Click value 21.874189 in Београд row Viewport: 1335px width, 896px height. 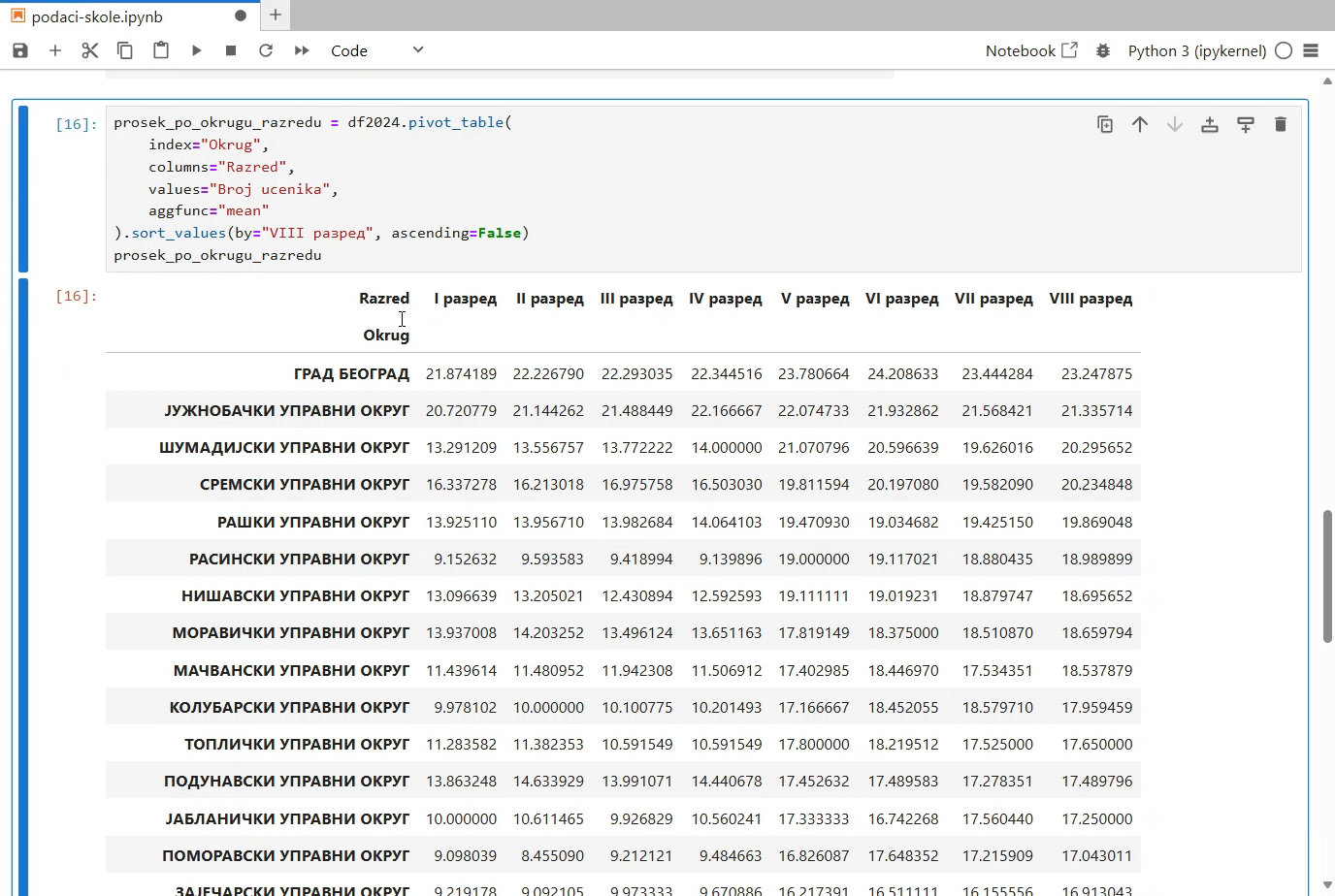tap(461, 373)
